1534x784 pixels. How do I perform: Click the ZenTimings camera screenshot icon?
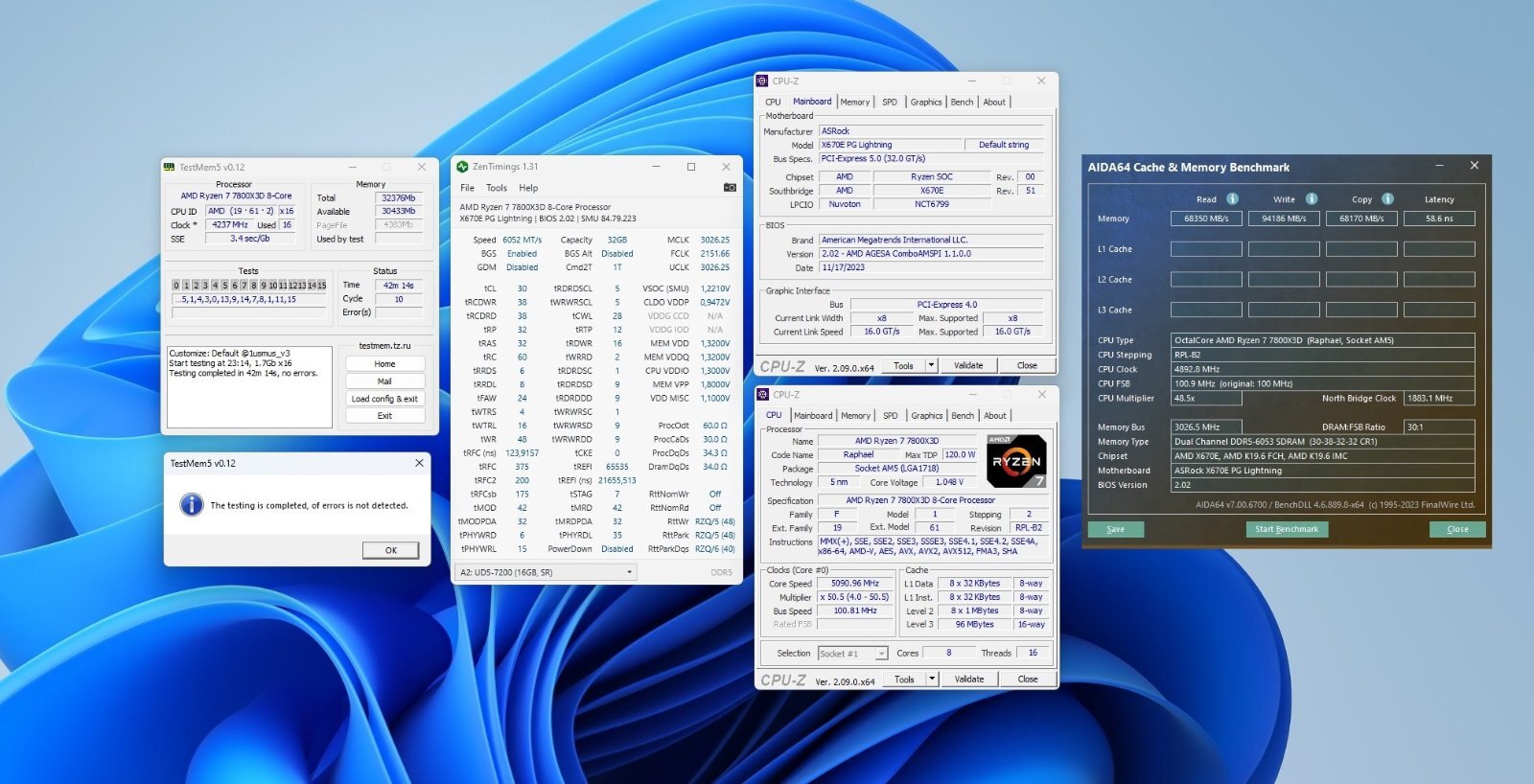point(730,188)
